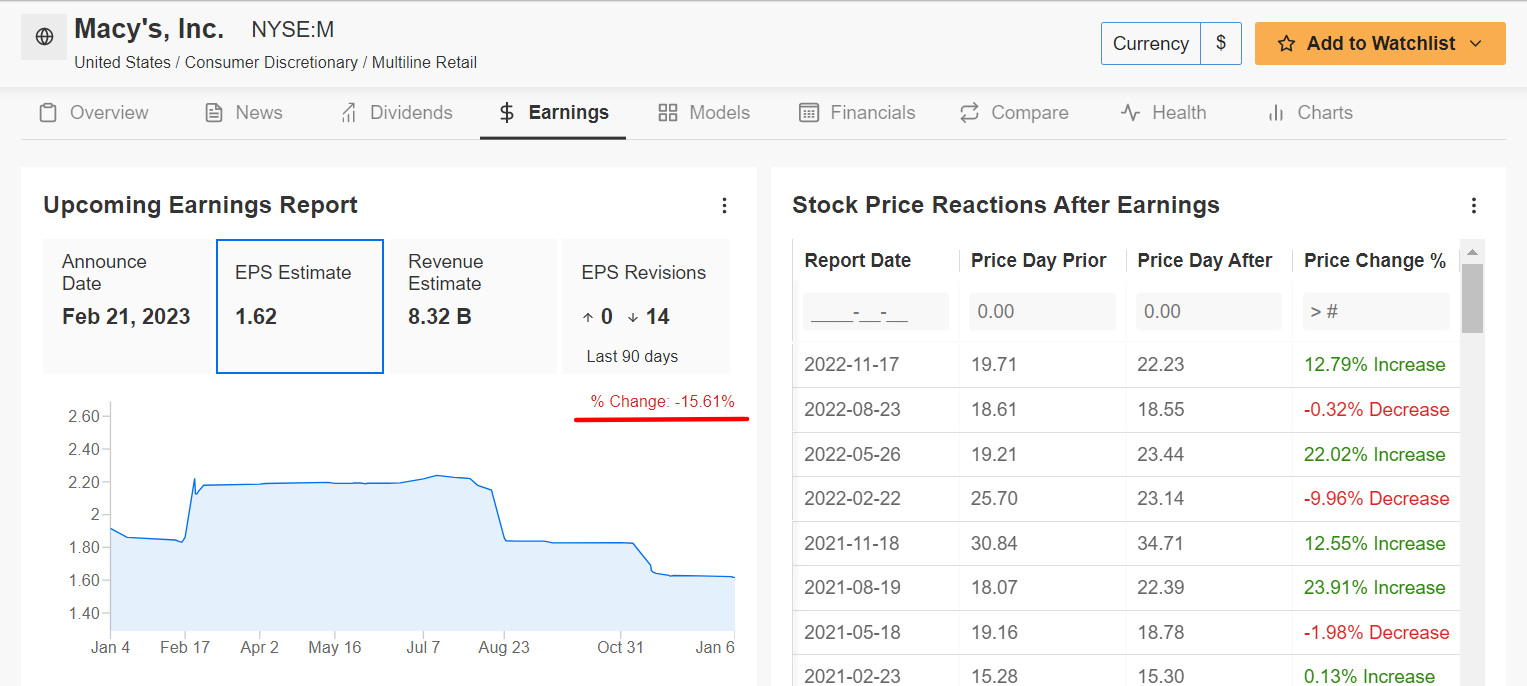Click the table's vertical scrollbar thumb
The height and width of the screenshot is (686, 1527).
coord(1472,298)
